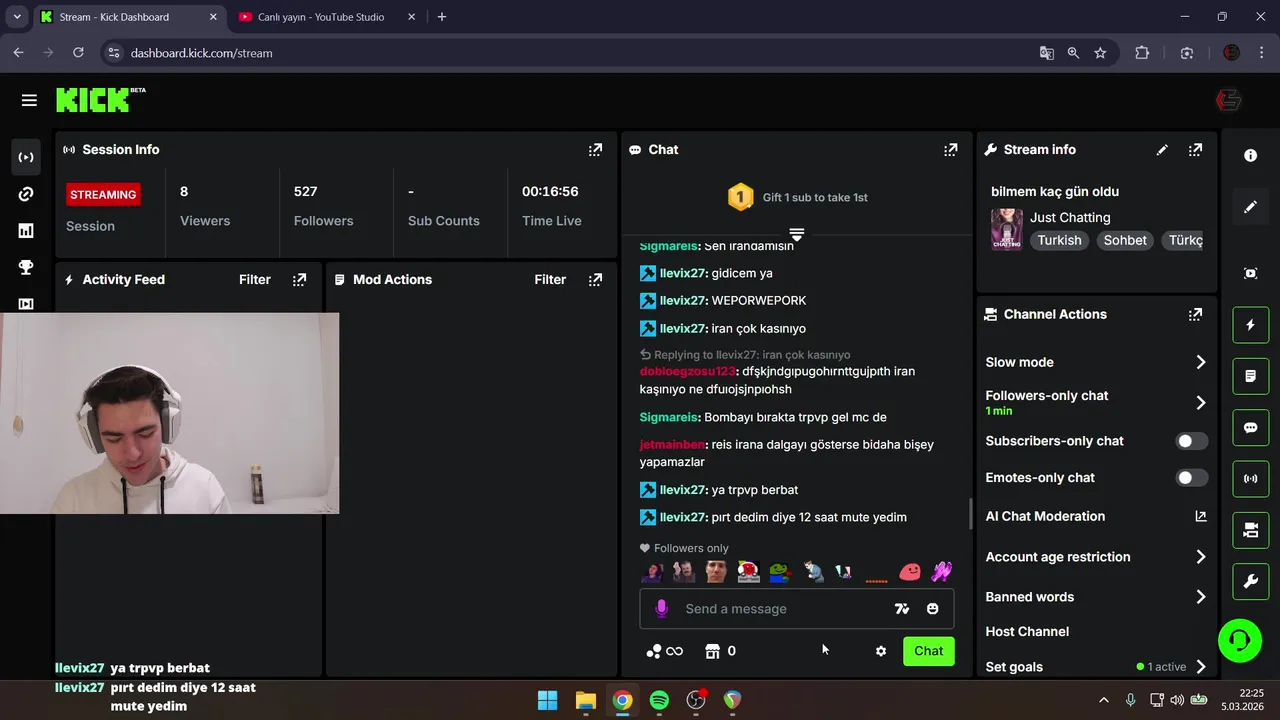Pop out the Mod Actions panel
Viewport: 1280px width, 720px height.
tap(595, 280)
